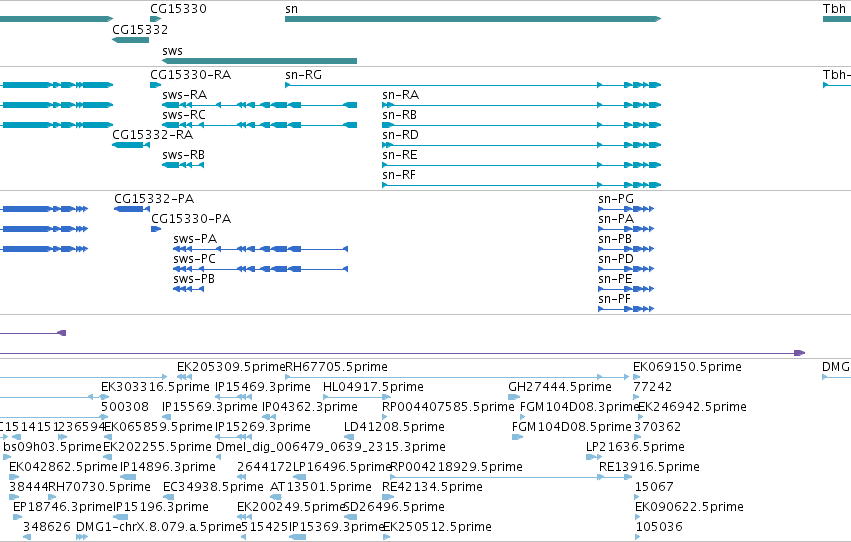This screenshot has width=851, height=542.
Task: Click the 15067 feature label
Action: click(x=654, y=487)
